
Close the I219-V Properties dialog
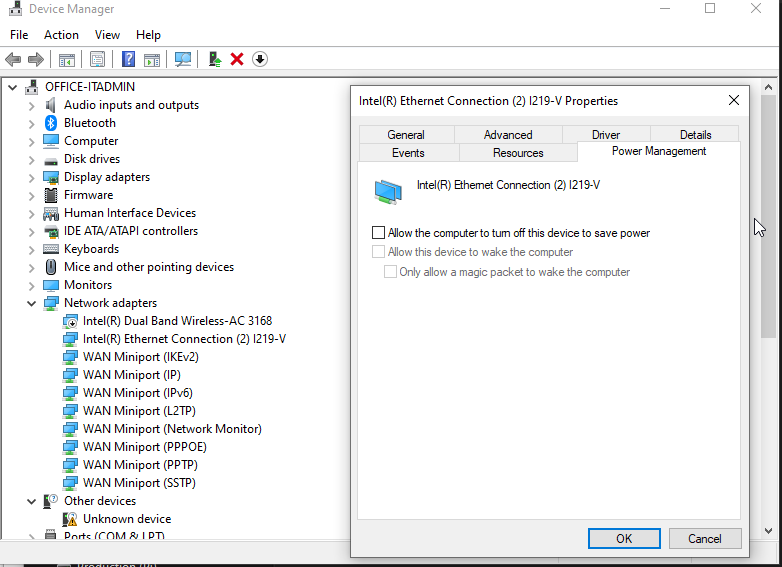(x=734, y=100)
